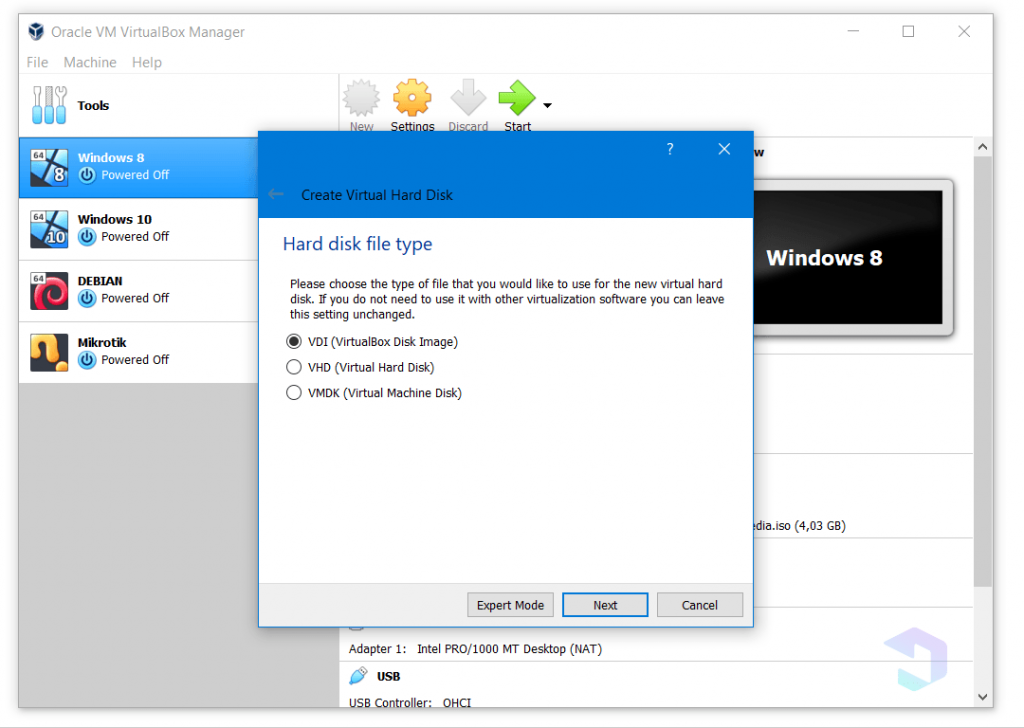Click the Mikrotik VM icon

(49, 352)
